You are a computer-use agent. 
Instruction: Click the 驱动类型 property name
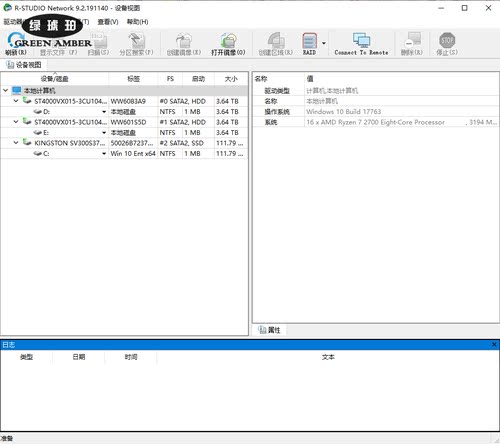[277, 91]
